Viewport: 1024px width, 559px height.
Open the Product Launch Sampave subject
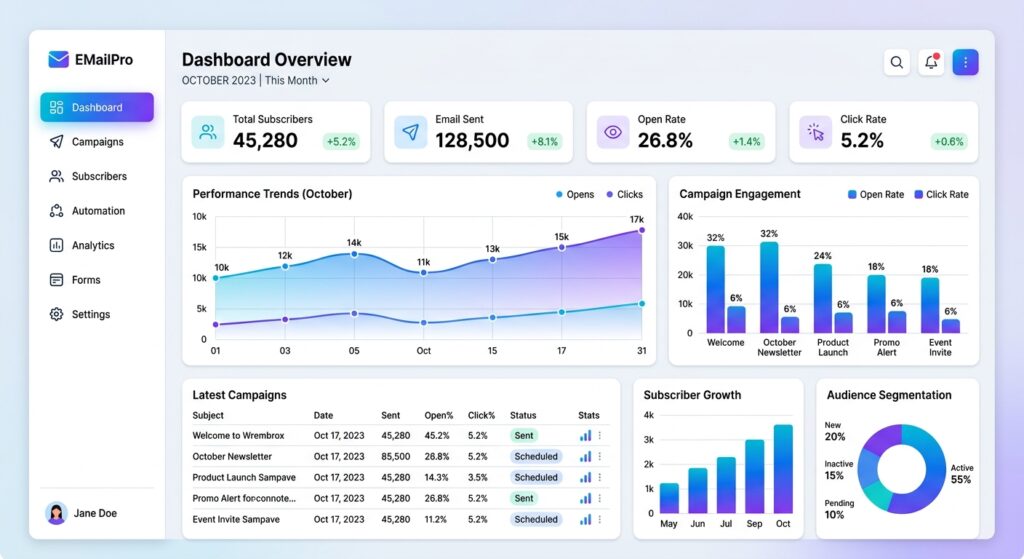tap(244, 477)
